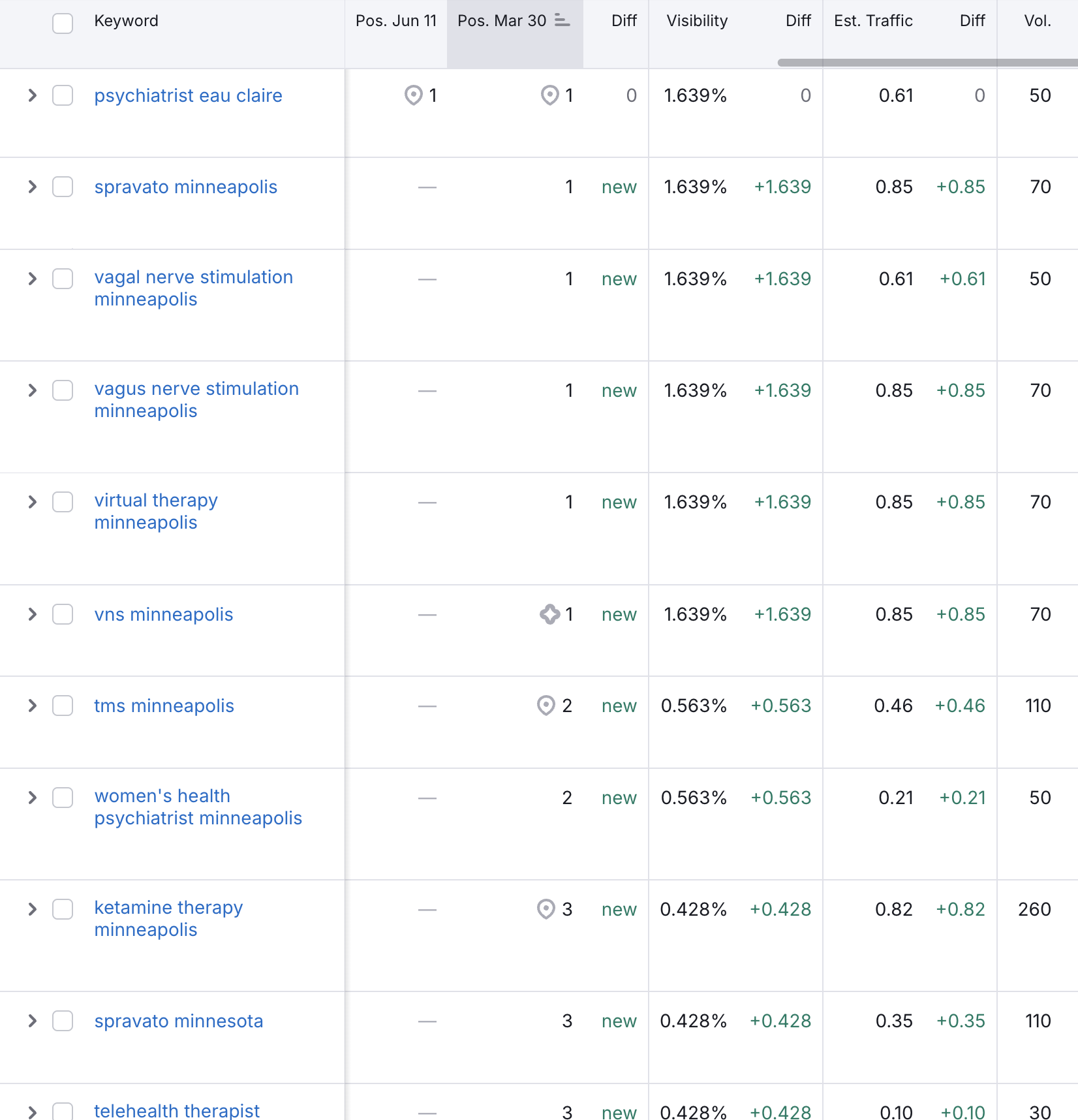Expand the spravato minnesota row
Screen dimensions: 1078x1120
(32, 1021)
